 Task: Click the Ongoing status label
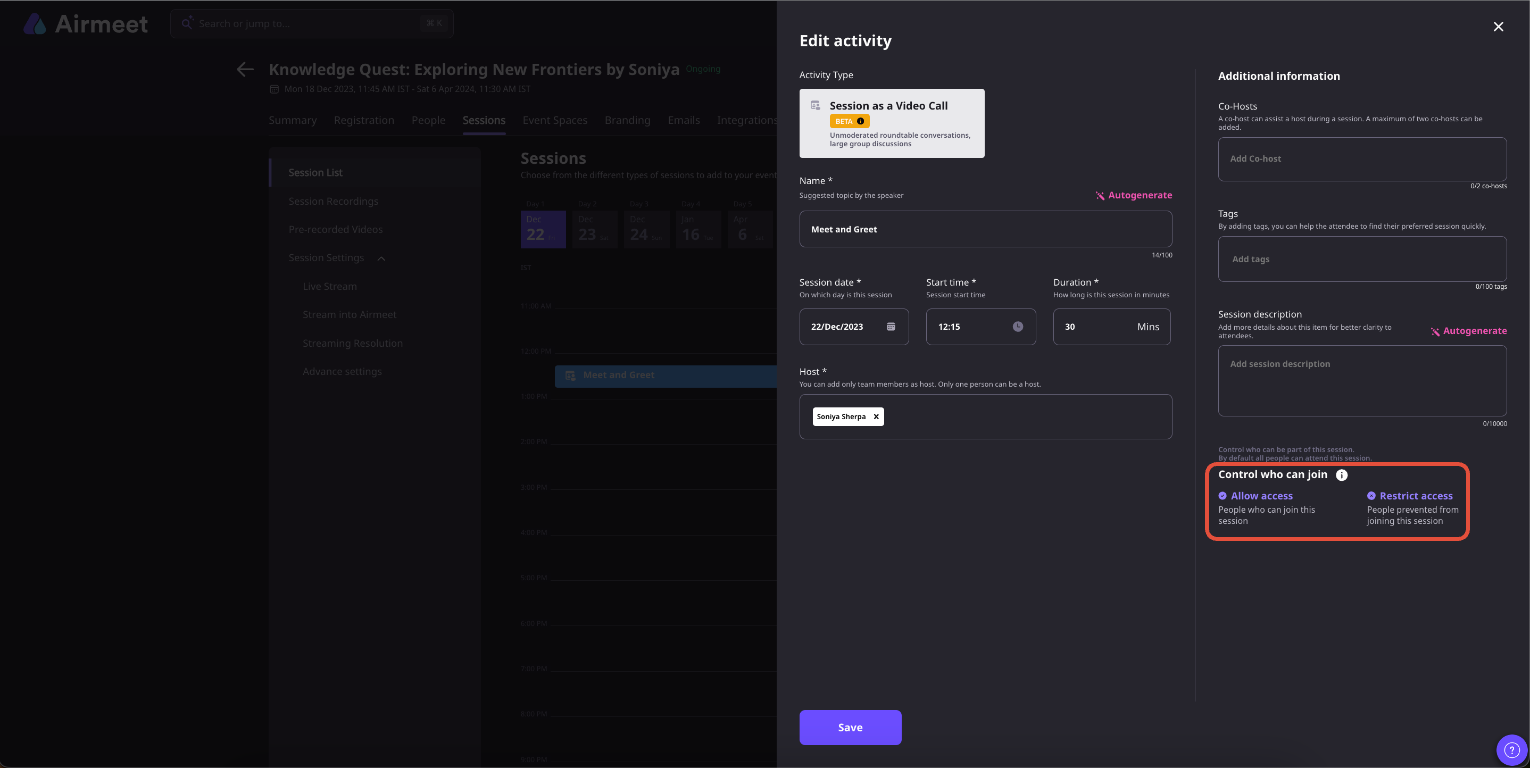coord(703,70)
